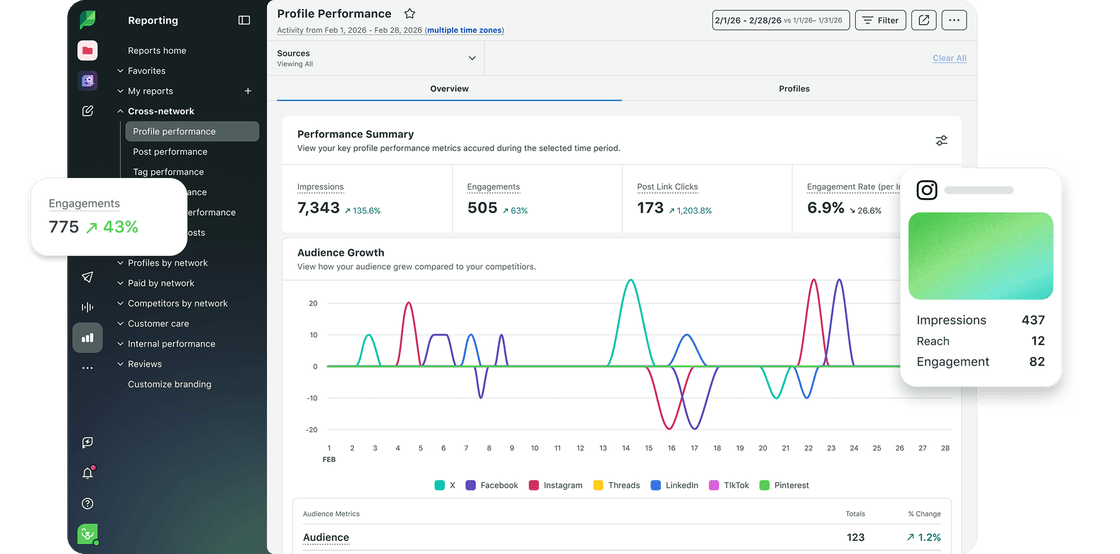The image size is (1120, 554).
Task: Open the paper plane publishing icon
Action: click(87, 277)
